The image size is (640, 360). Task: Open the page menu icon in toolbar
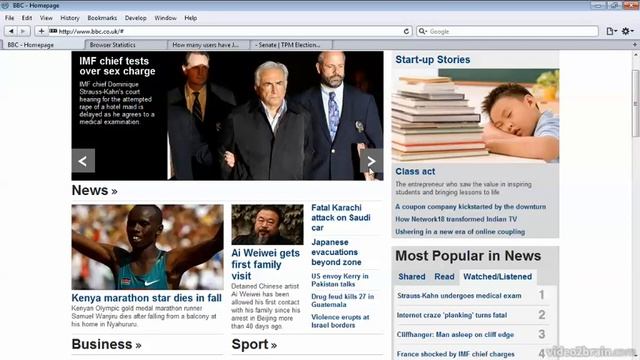click(611, 31)
